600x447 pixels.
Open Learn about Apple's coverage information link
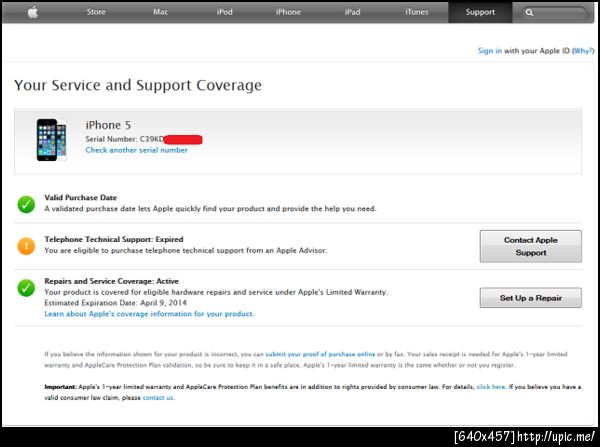(149, 314)
